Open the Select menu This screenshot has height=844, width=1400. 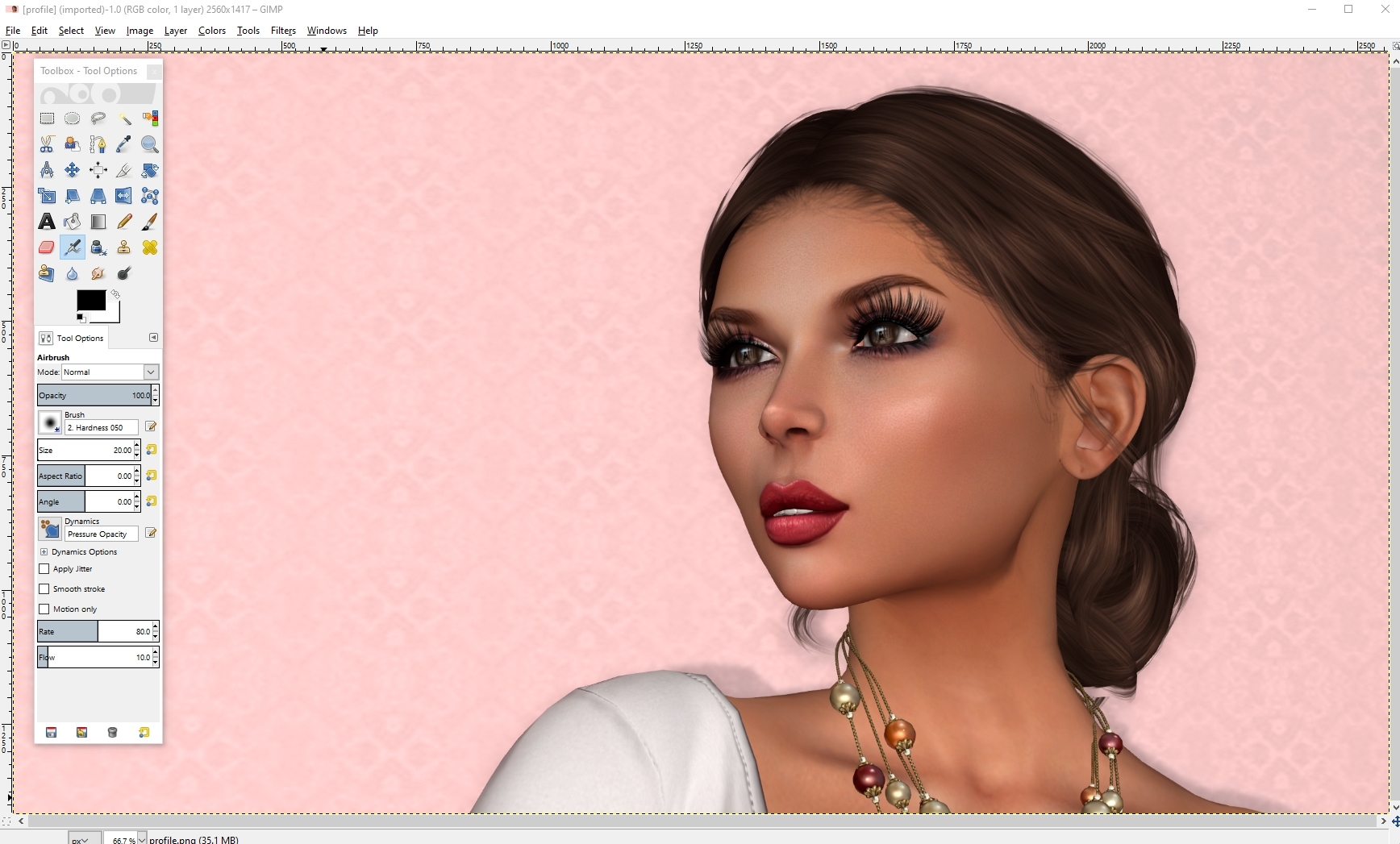coord(71,31)
